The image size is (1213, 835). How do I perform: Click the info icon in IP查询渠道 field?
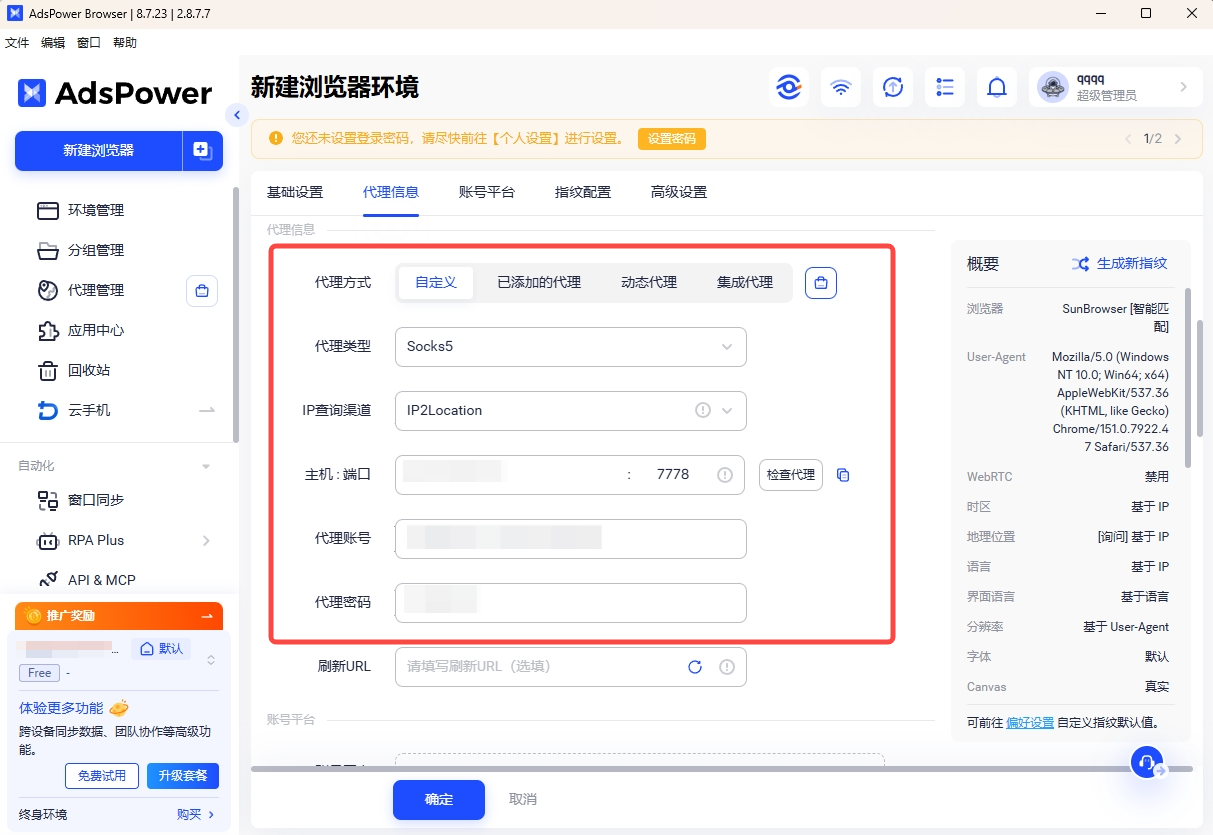[703, 410]
